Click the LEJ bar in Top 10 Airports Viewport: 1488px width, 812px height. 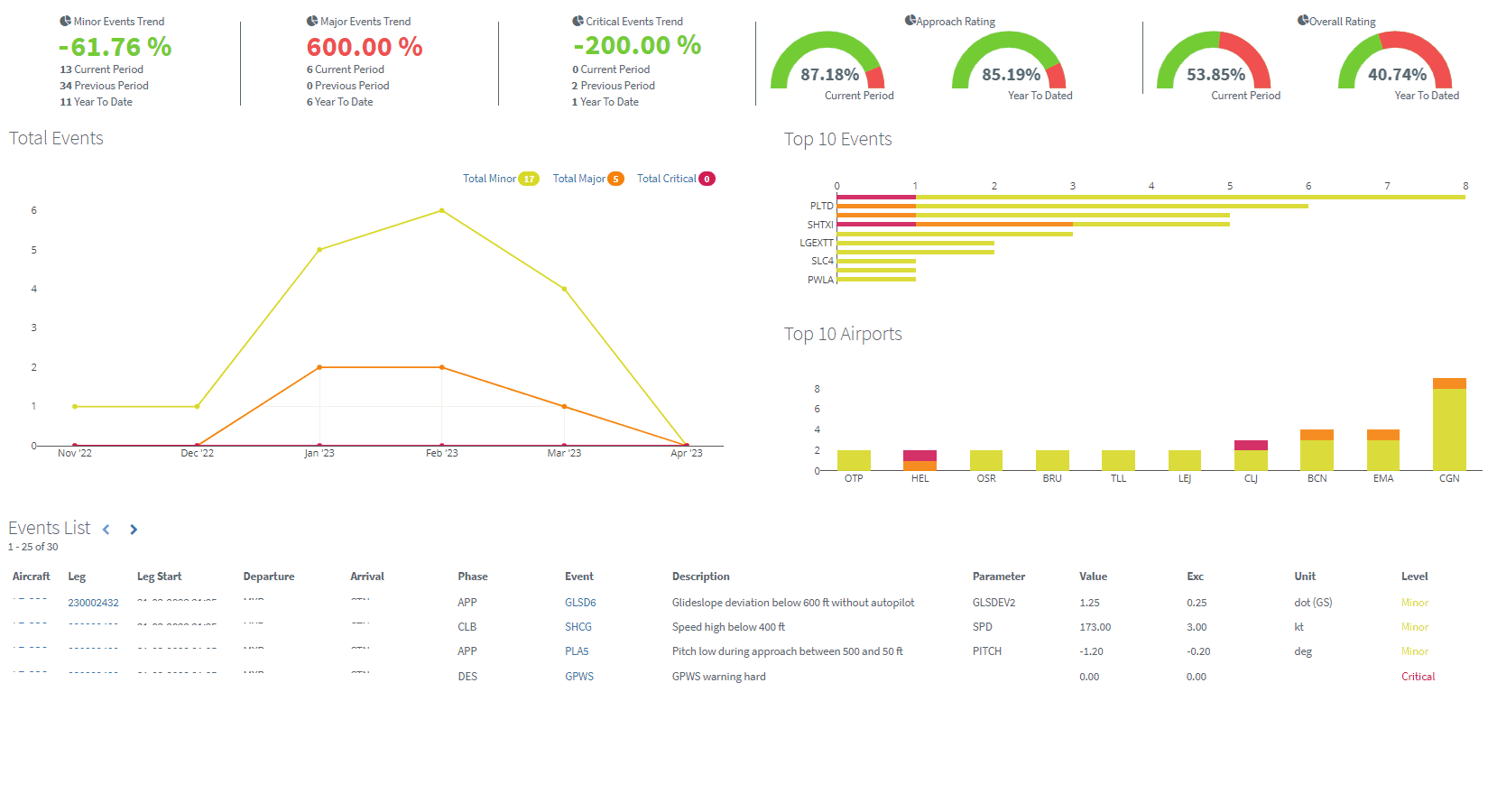click(1185, 460)
